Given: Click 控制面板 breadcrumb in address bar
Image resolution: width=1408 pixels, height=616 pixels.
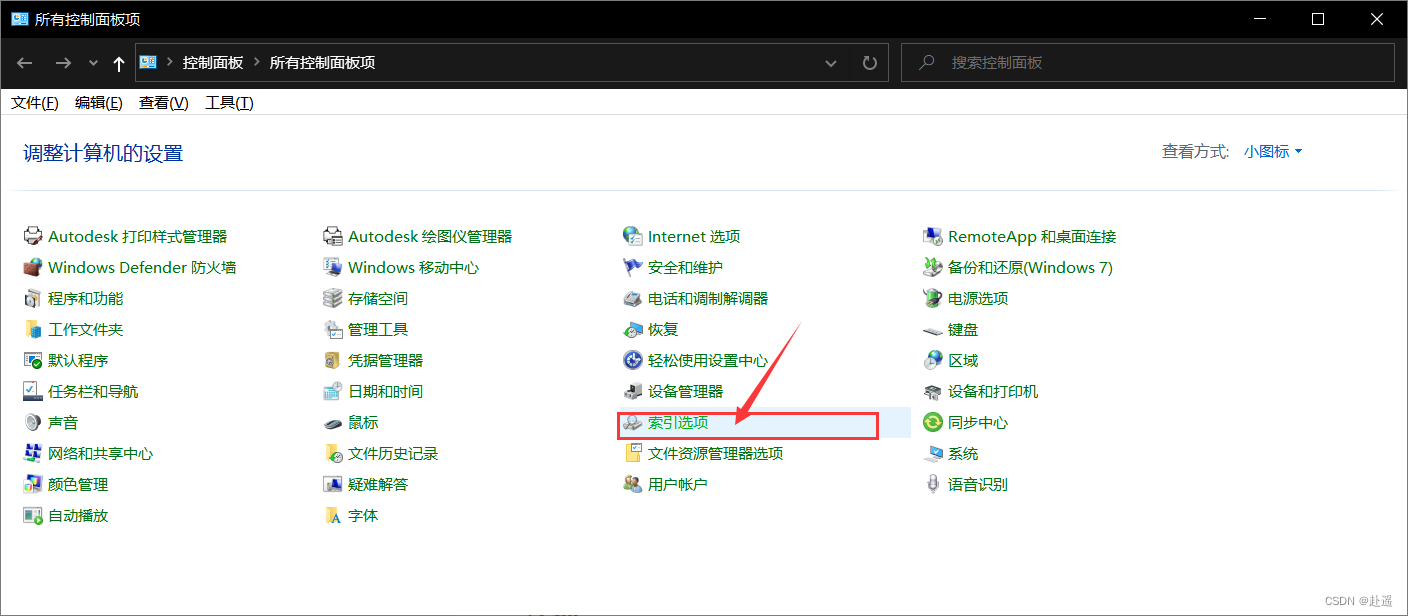Looking at the screenshot, I should (213, 63).
